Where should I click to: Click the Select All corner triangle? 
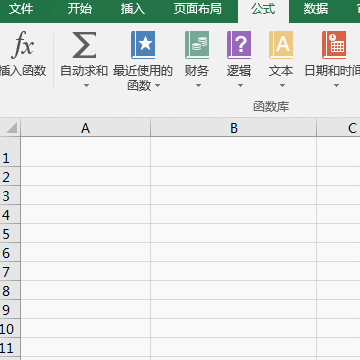pos(11,128)
